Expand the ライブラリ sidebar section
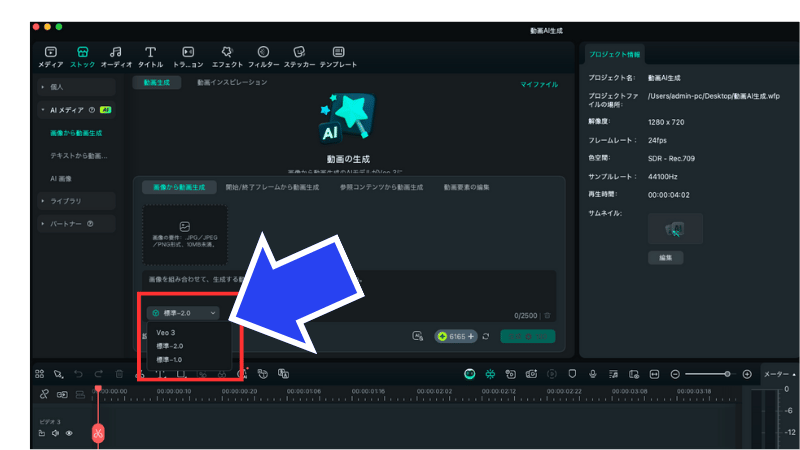The width and height of the screenshot is (800, 450). tap(75, 201)
